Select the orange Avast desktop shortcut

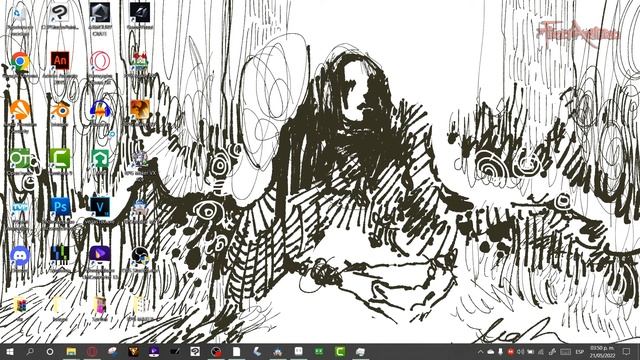[x=20, y=110]
